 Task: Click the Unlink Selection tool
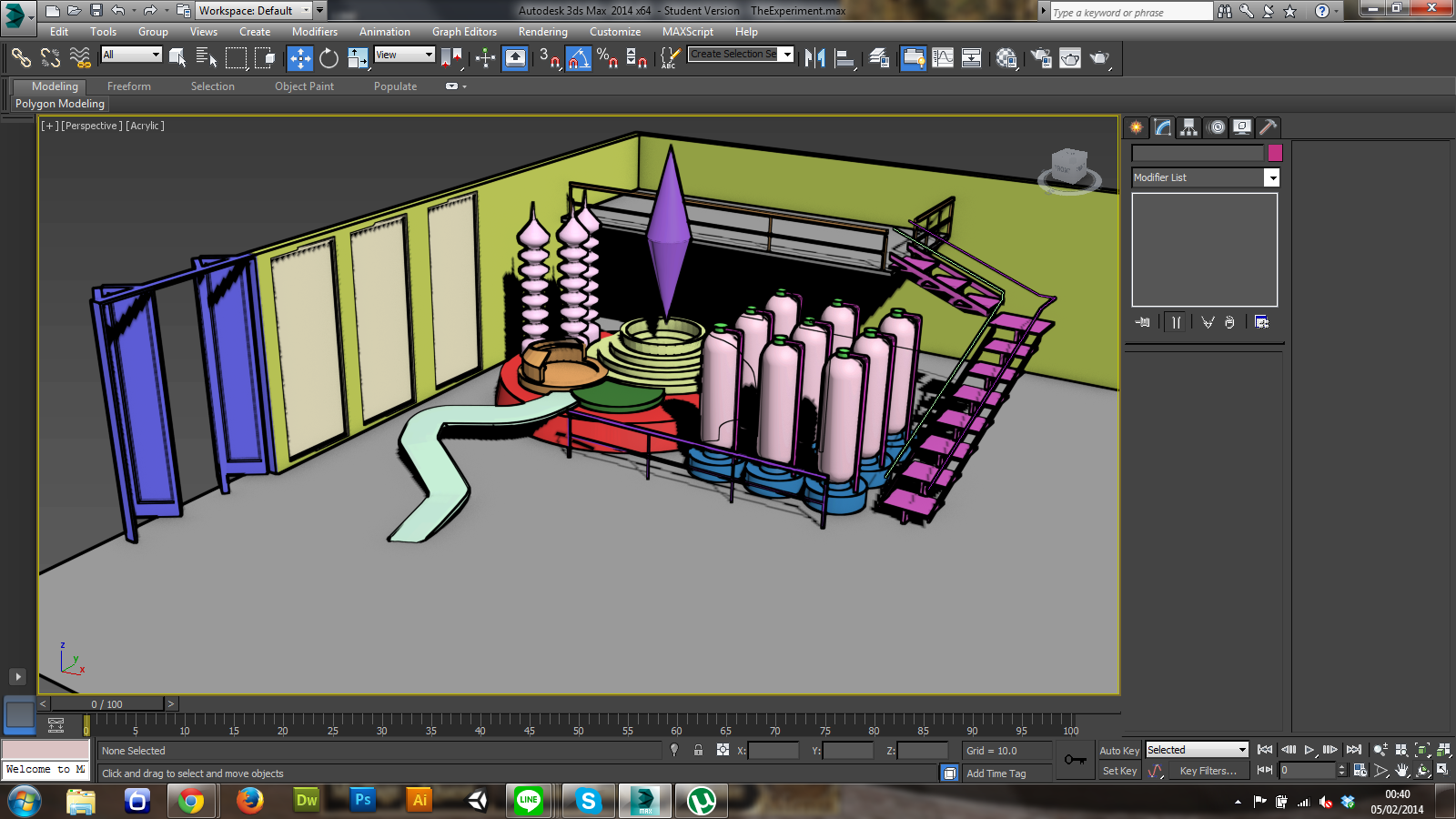50,58
